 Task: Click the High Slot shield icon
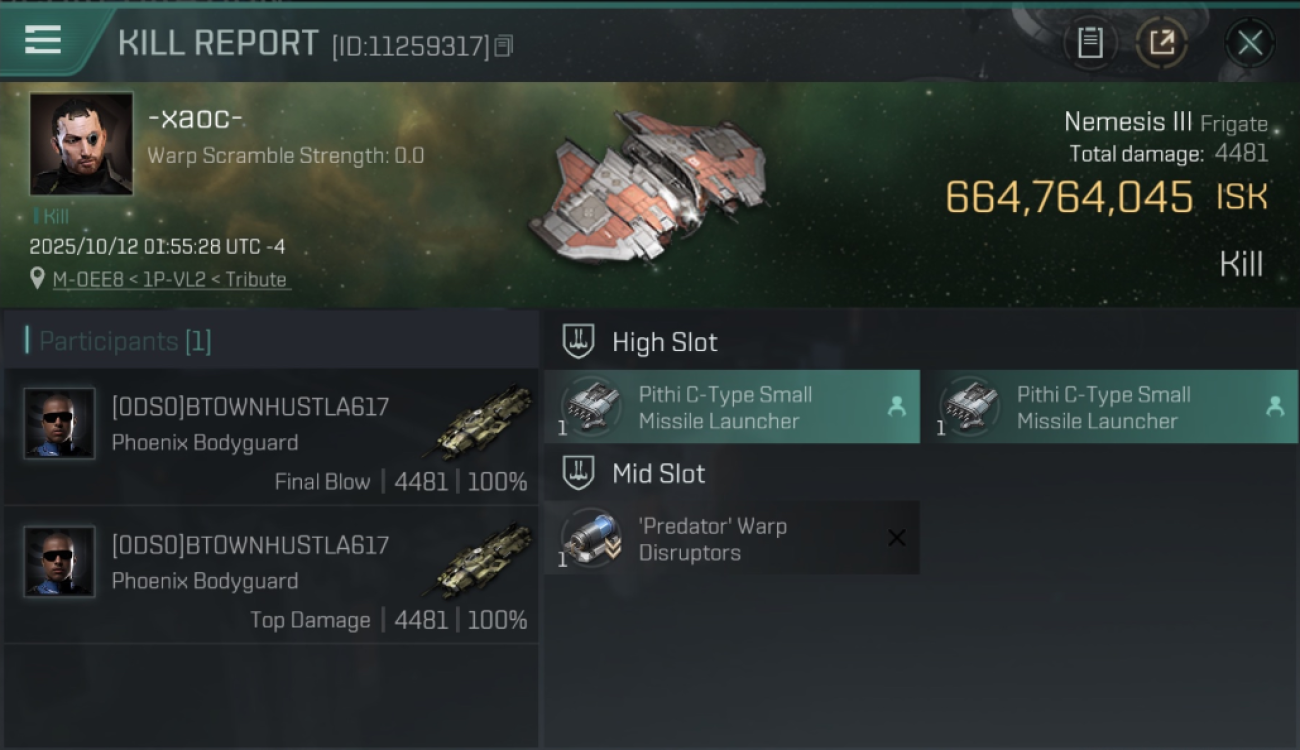(x=578, y=342)
